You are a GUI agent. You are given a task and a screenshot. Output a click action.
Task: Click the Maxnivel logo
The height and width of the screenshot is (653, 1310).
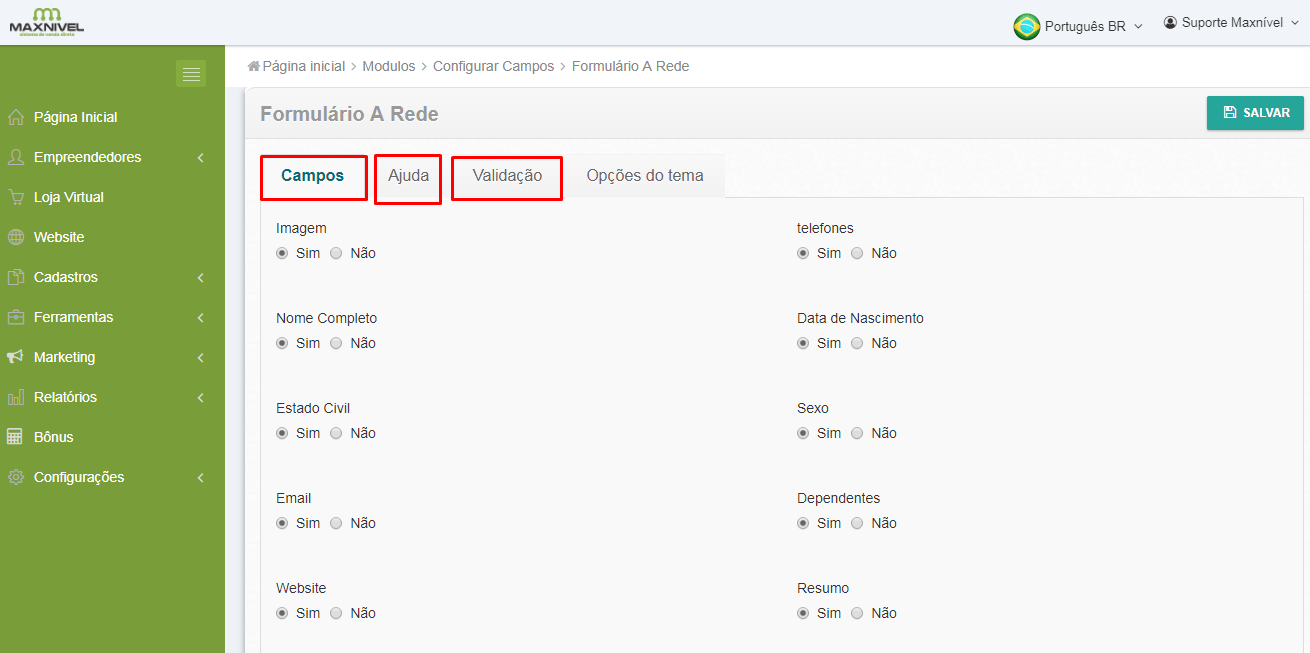click(46, 22)
